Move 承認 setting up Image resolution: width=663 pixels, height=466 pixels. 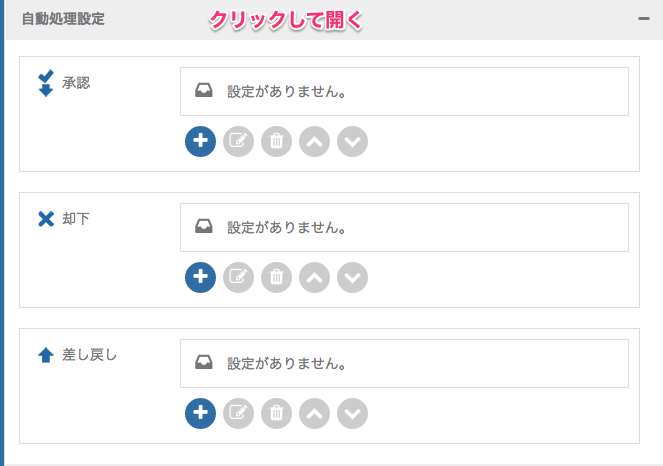tap(315, 141)
